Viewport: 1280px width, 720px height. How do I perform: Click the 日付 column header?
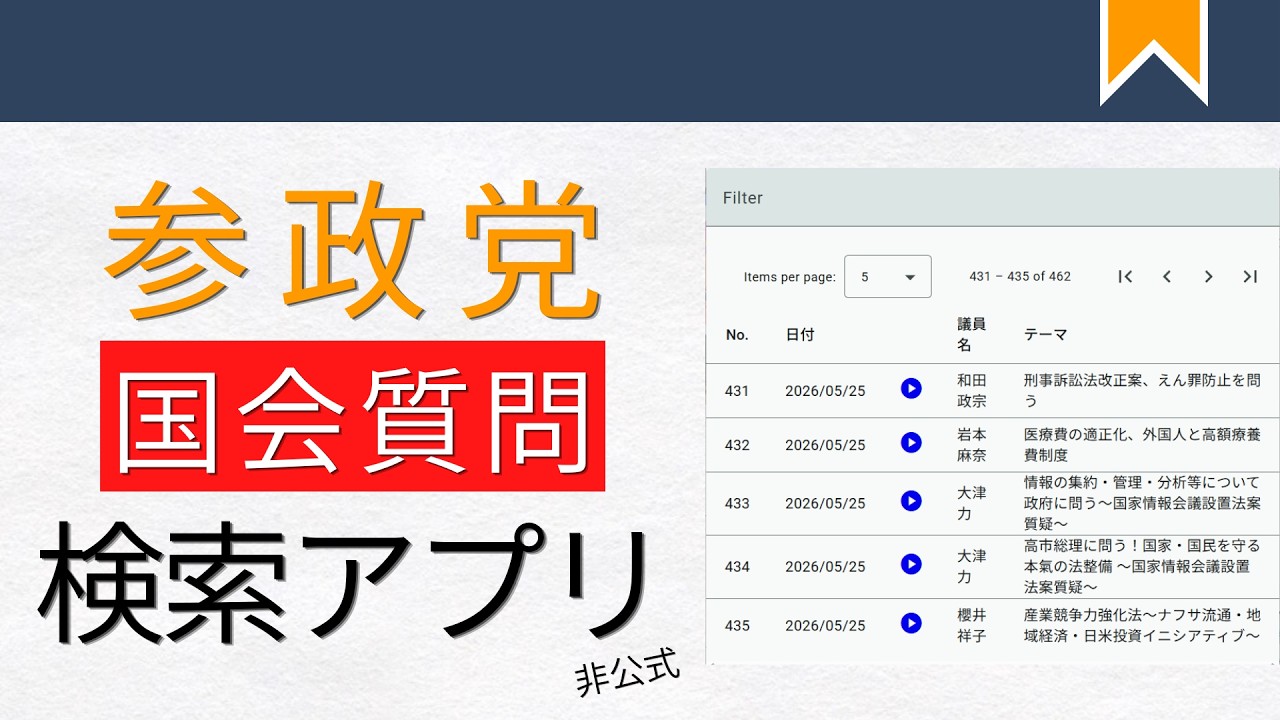coord(800,335)
